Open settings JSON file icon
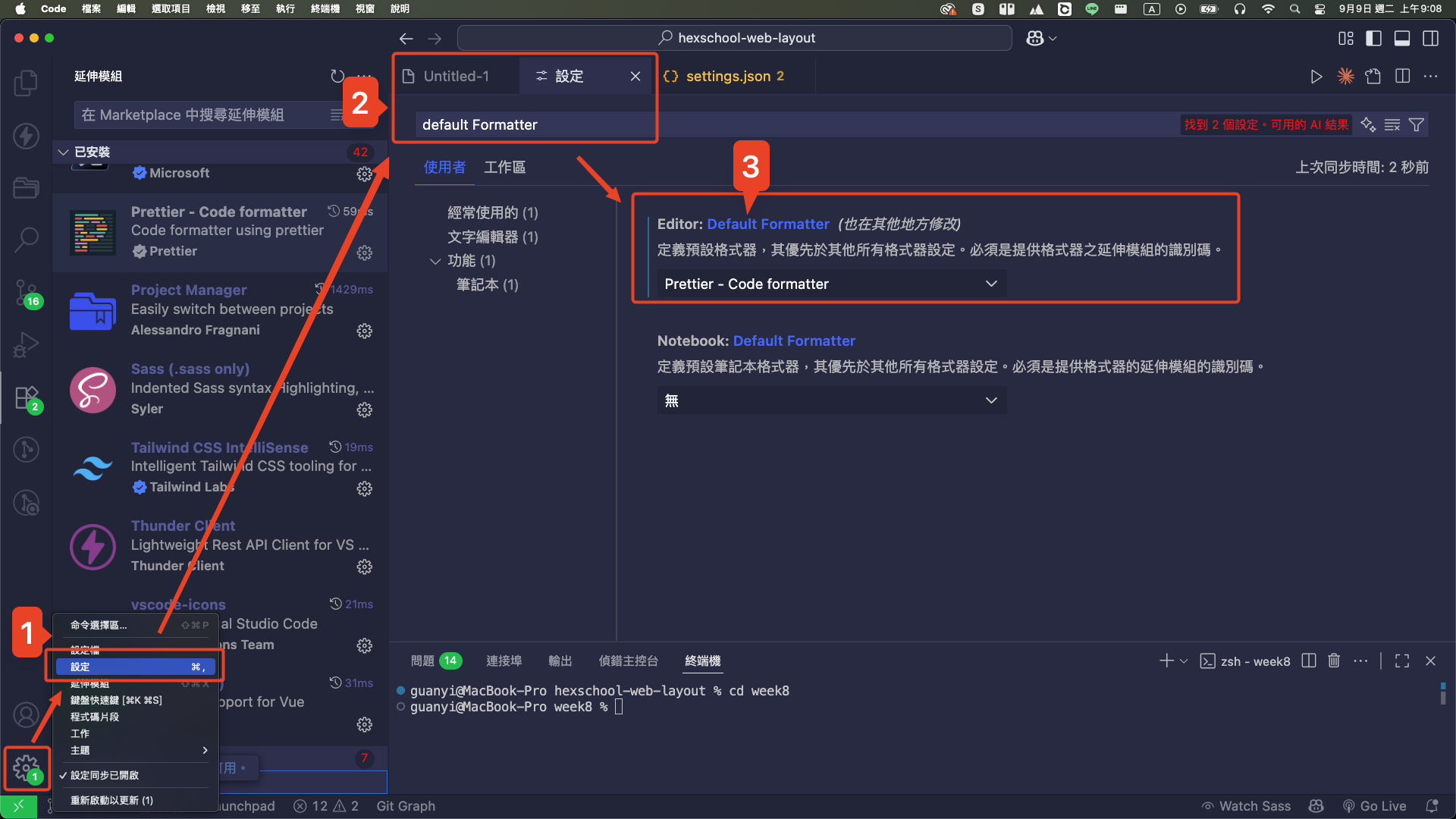This screenshot has height=819, width=1456. click(1373, 76)
